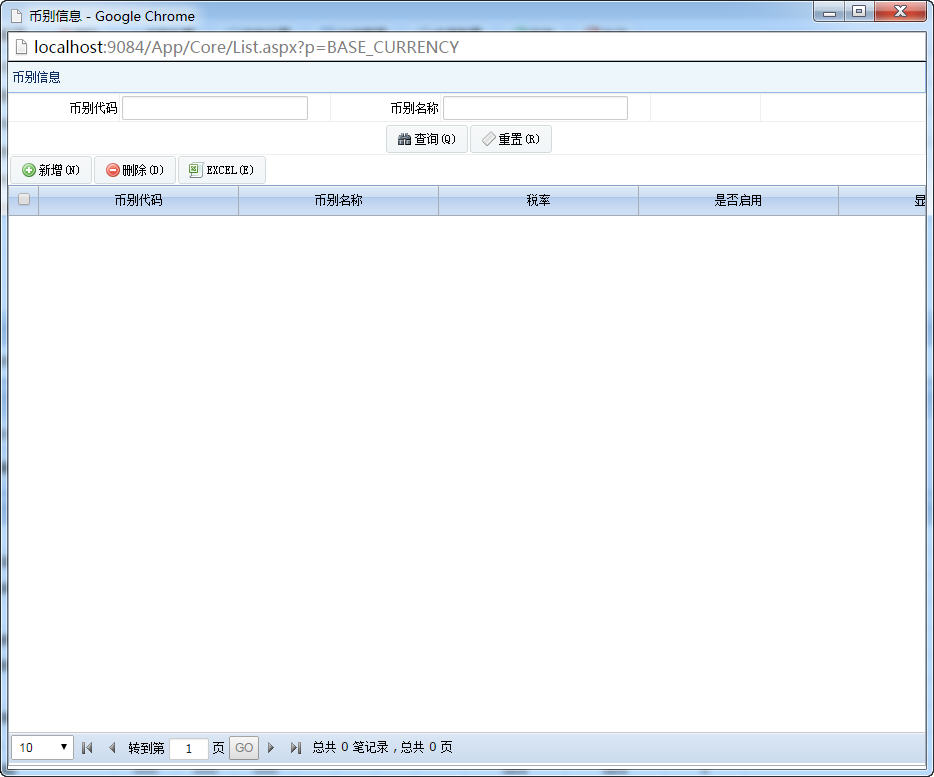Jump to the last page arrow icon
Viewport: 934px width, 777px height.
coord(295,747)
